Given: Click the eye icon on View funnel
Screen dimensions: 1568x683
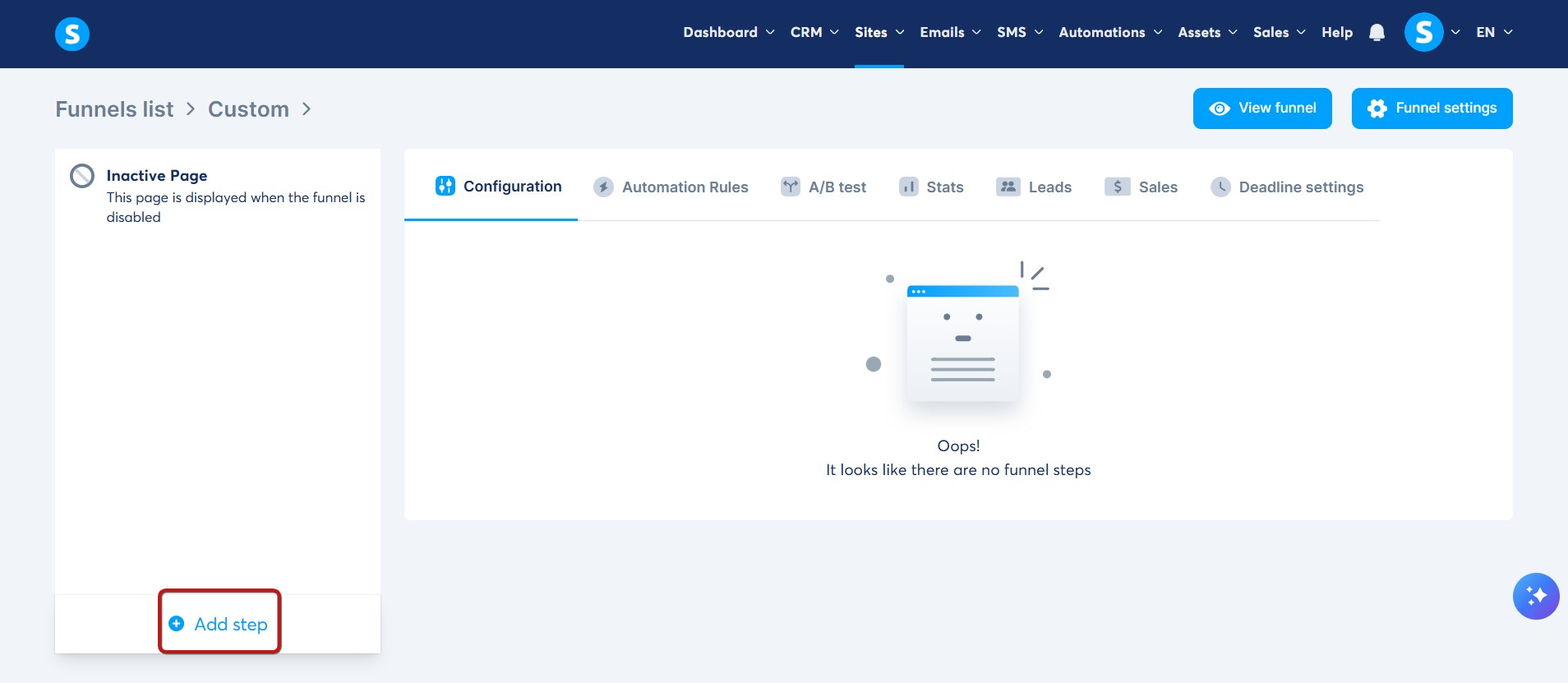Looking at the screenshot, I should [1220, 108].
